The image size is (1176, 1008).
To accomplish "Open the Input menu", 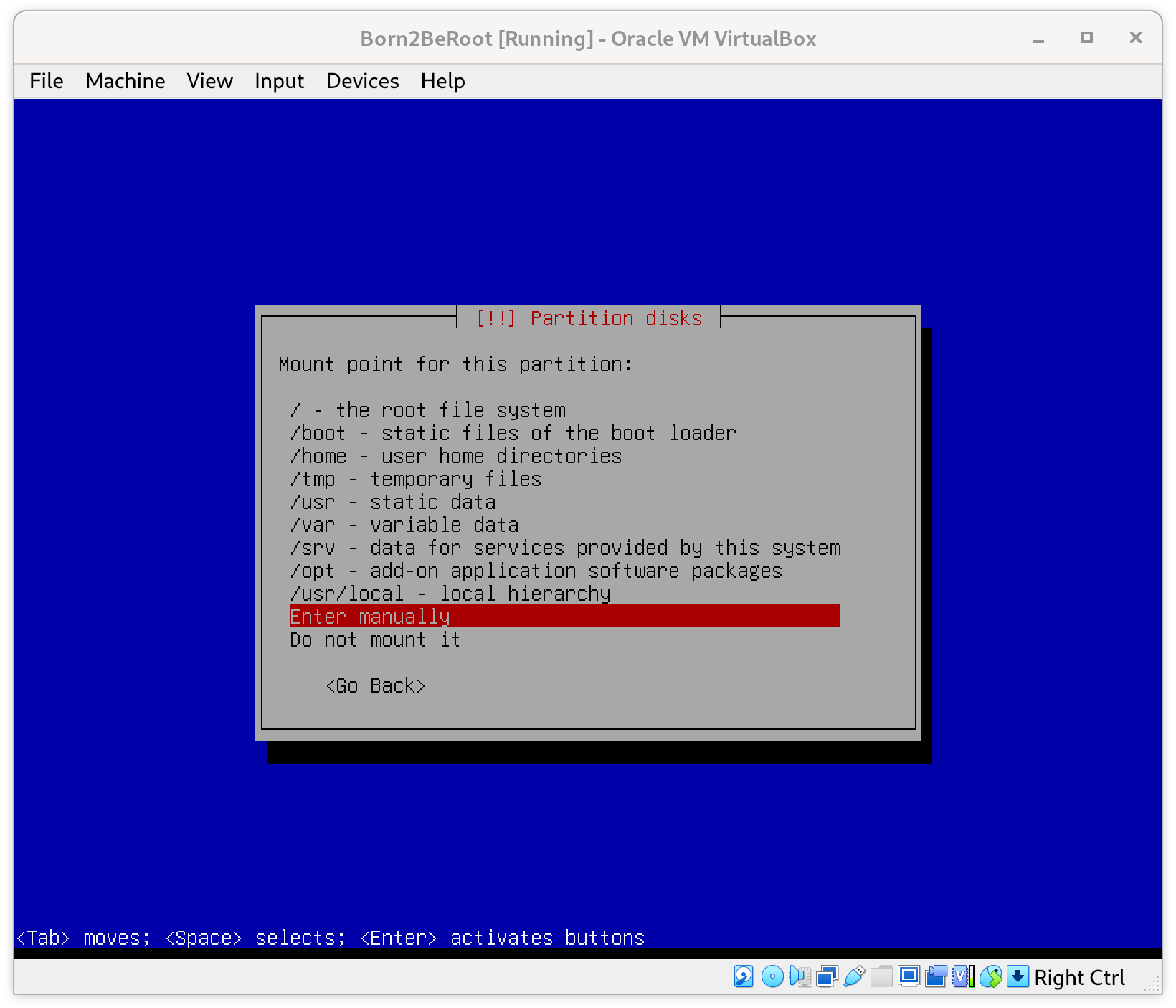I will 279,81.
